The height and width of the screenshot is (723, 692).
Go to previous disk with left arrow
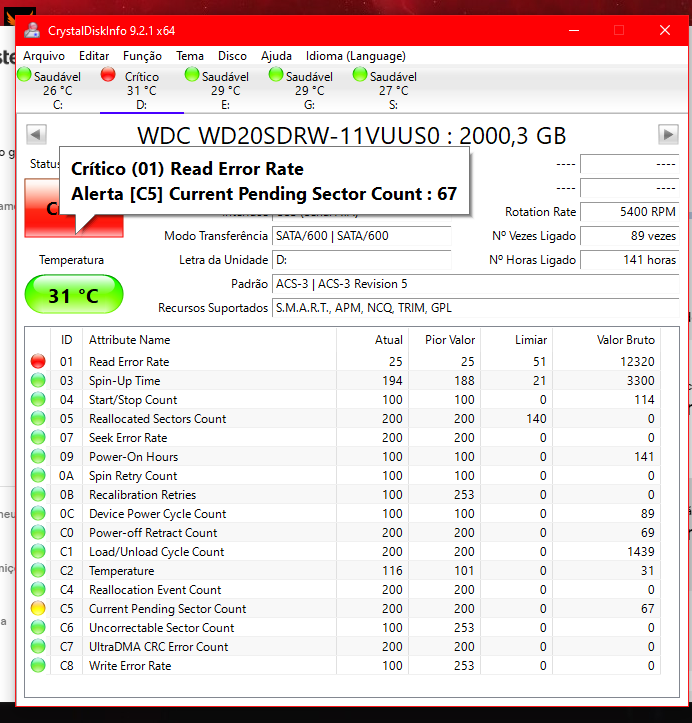click(36, 135)
